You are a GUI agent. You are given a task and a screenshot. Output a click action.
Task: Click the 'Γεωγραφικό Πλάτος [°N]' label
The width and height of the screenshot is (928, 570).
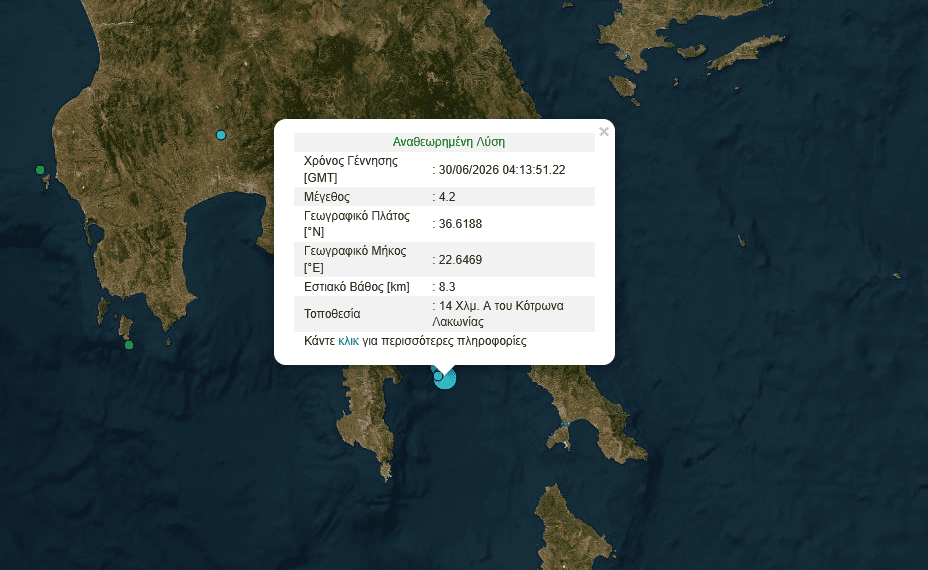(356, 224)
